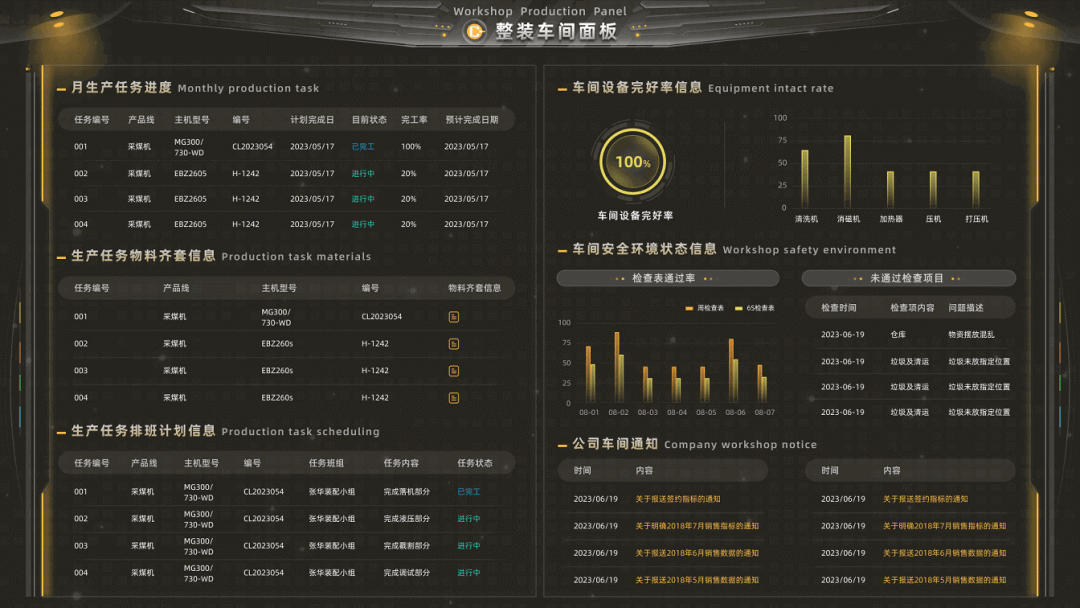
Task: Click the 100% equipment intact rate gauge
Action: (x=633, y=160)
